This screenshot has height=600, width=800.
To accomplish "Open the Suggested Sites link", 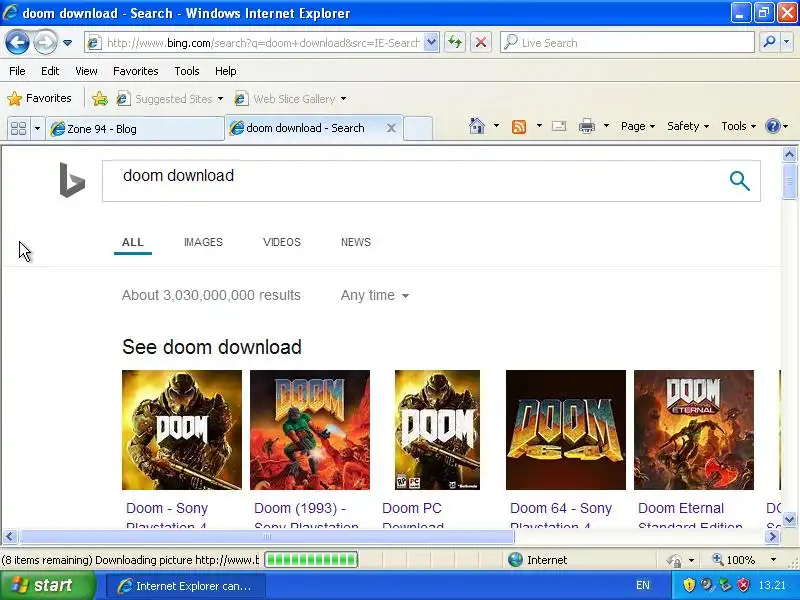I will pyautogui.click(x=170, y=98).
